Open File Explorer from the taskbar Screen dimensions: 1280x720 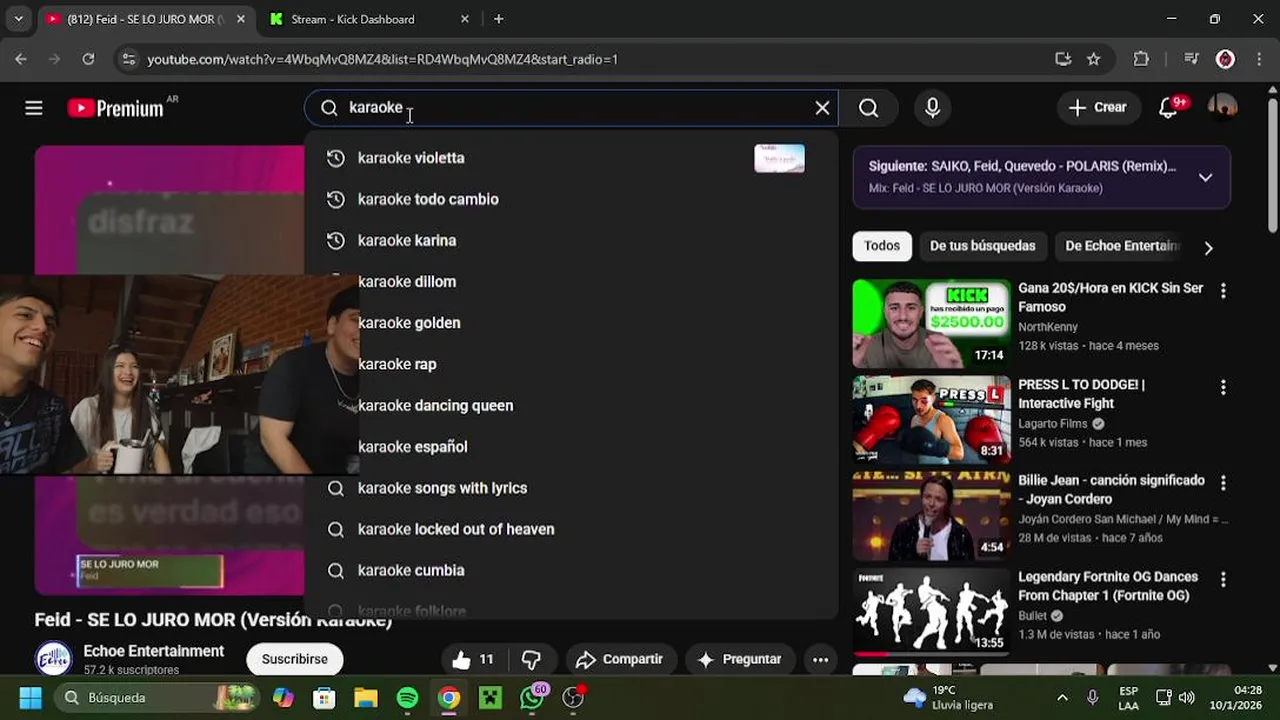365,697
